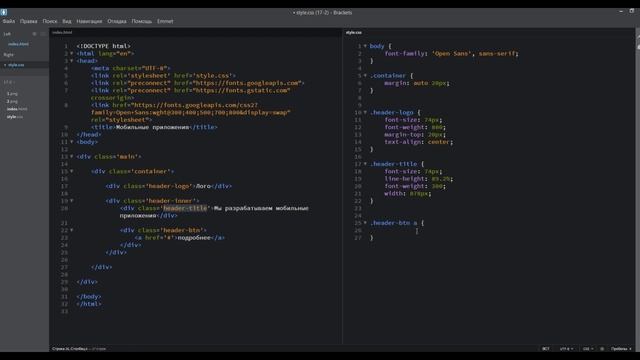Screen dimensions: 640x360
Task: Open the Навигация menu
Action: 89,21
